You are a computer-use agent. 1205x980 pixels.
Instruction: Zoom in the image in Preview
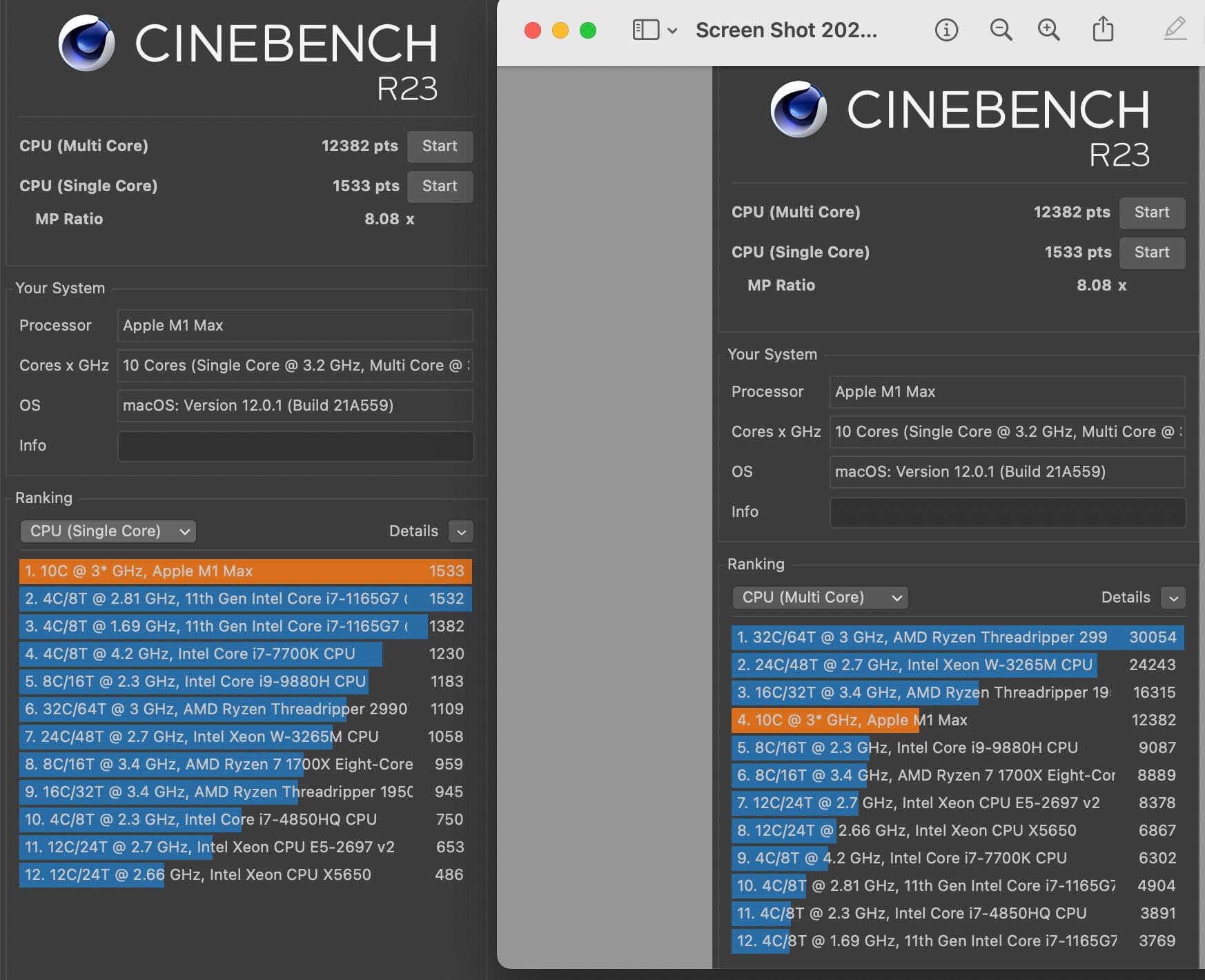tap(1049, 30)
